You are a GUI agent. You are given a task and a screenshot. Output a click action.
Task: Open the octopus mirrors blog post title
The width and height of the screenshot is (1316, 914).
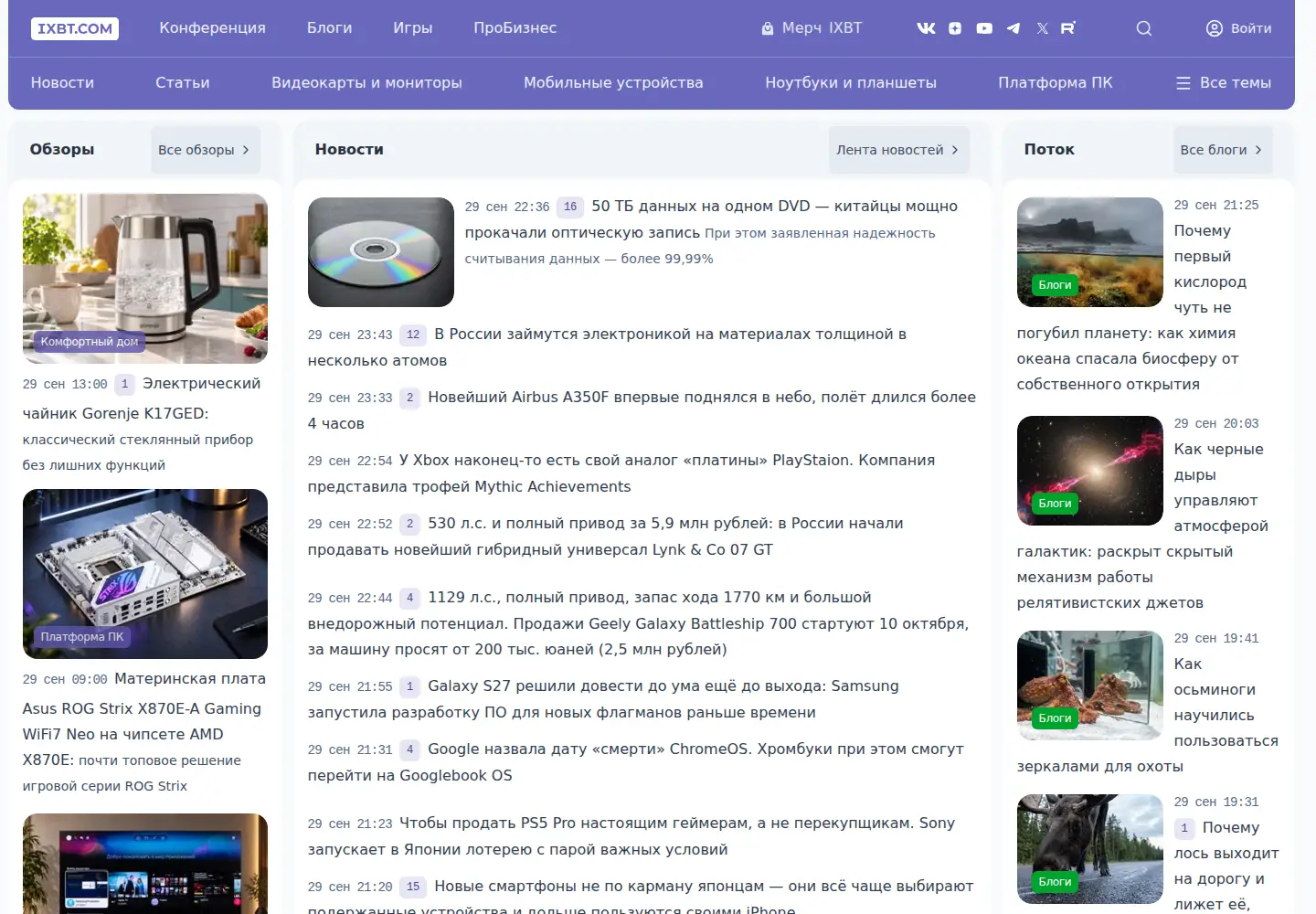point(1148,715)
